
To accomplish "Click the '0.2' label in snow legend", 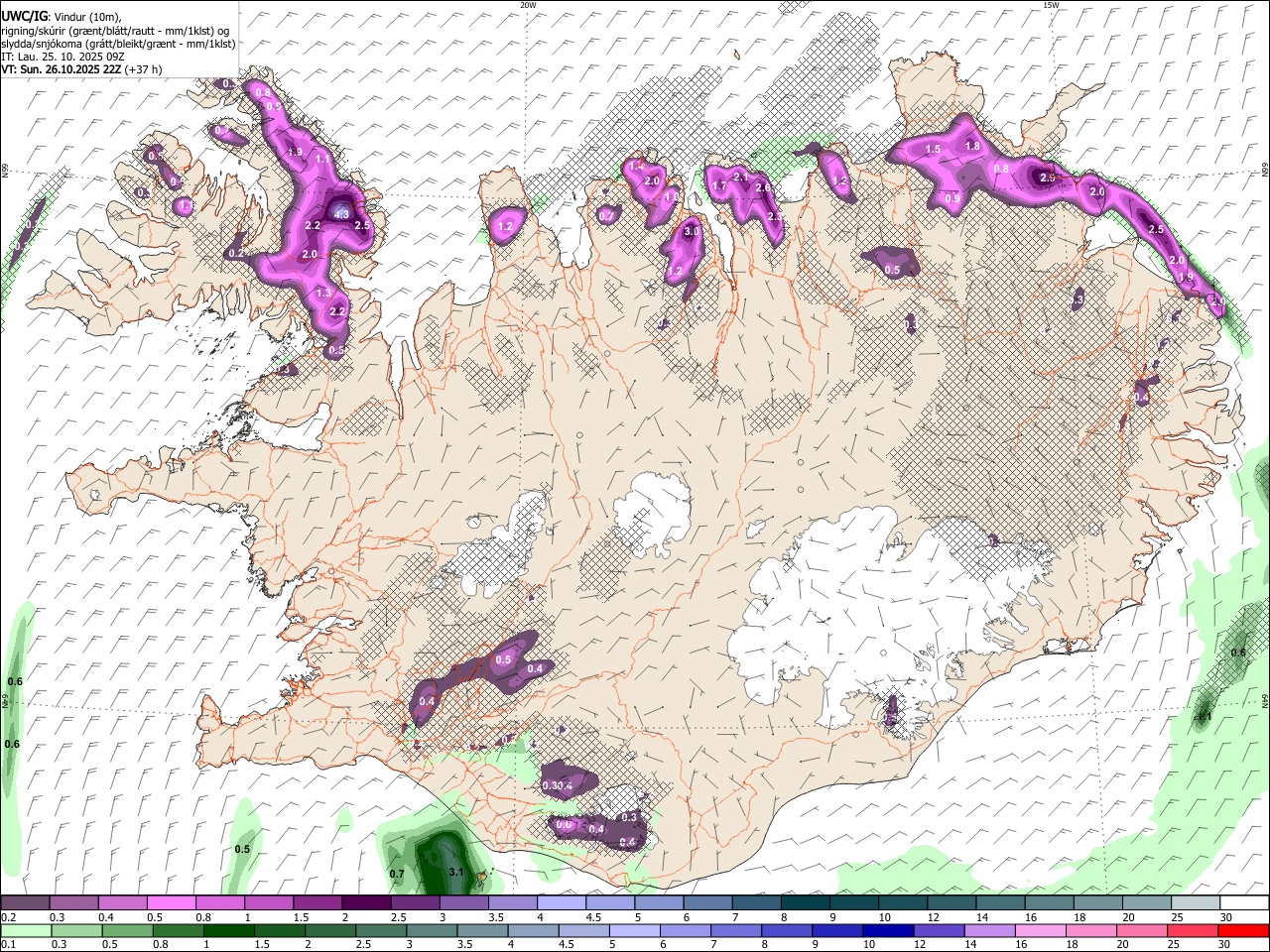I will tap(8, 917).
